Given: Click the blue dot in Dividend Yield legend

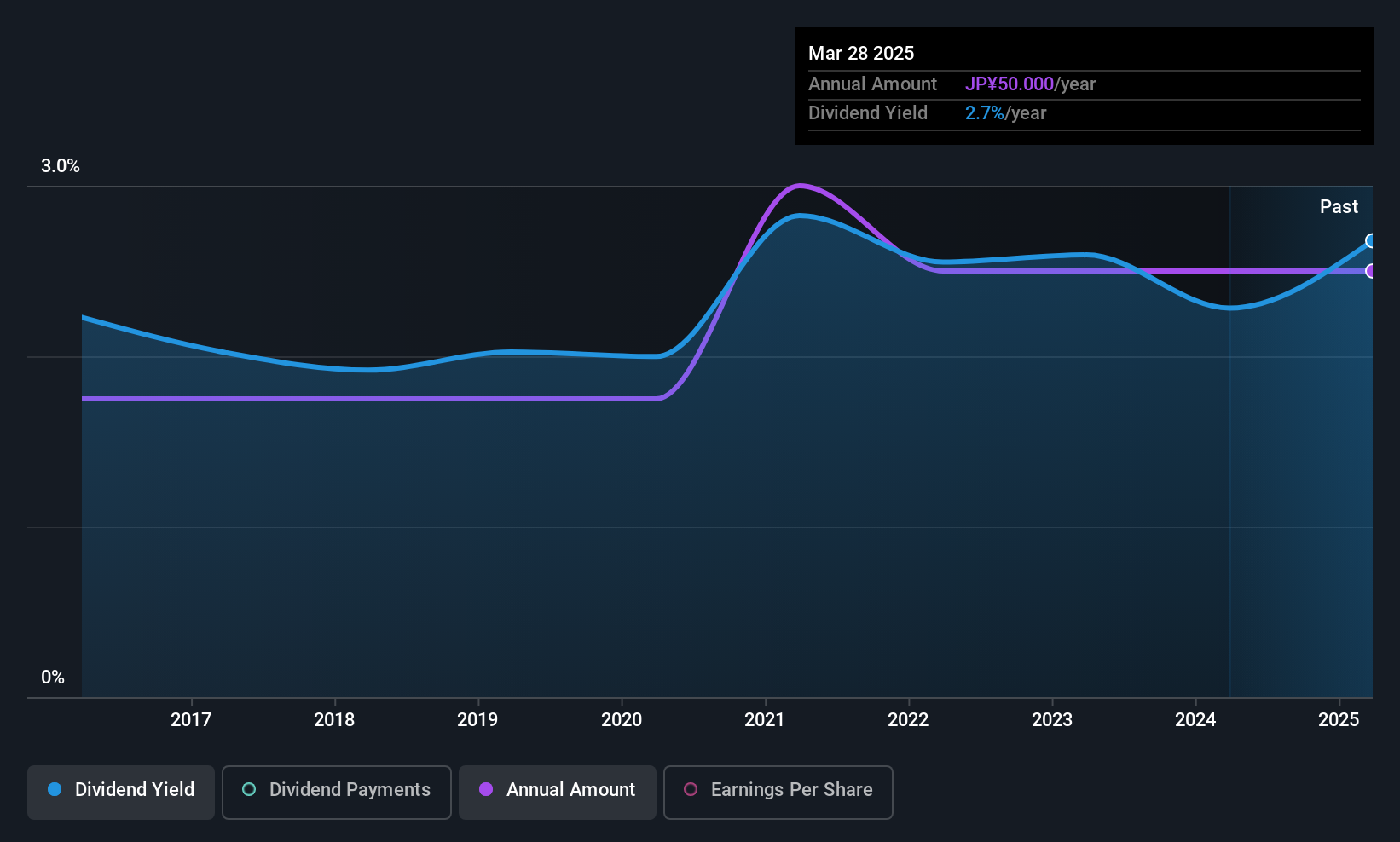Looking at the screenshot, I should 55,789.
